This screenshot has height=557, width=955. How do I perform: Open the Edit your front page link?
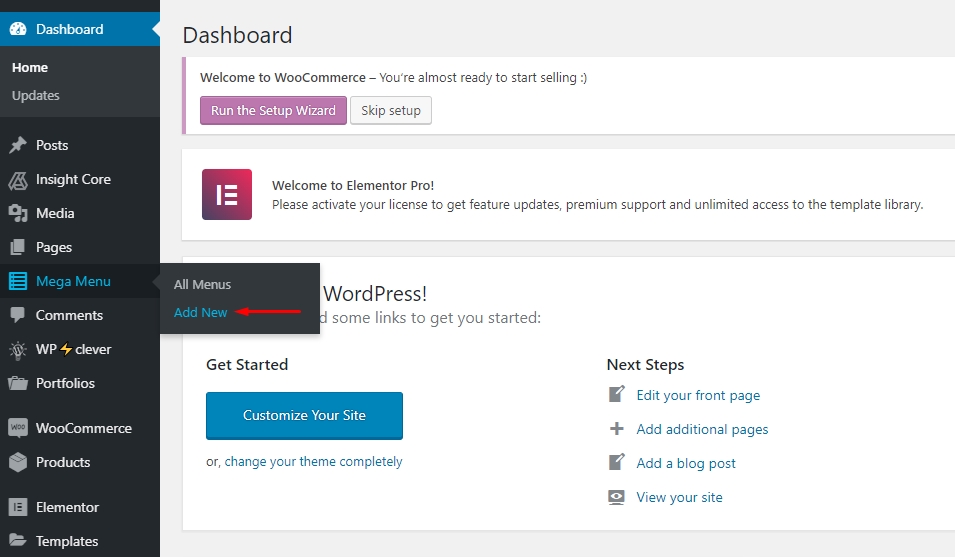coord(698,395)
